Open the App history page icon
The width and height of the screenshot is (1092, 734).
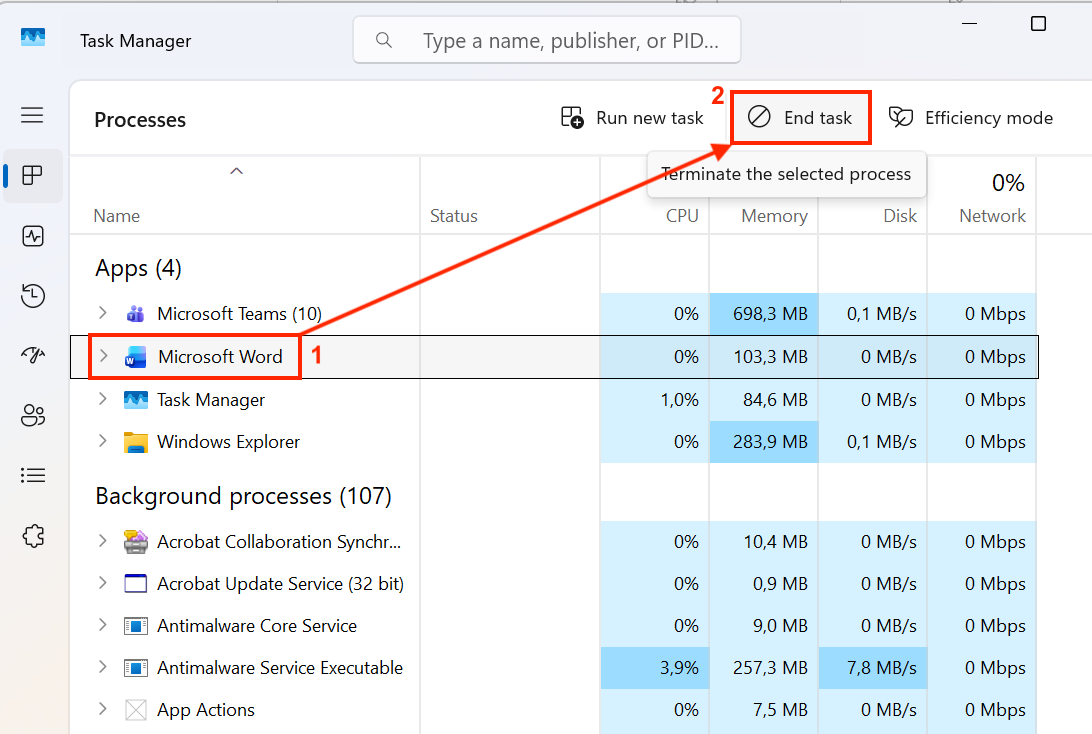pos(32,296)
